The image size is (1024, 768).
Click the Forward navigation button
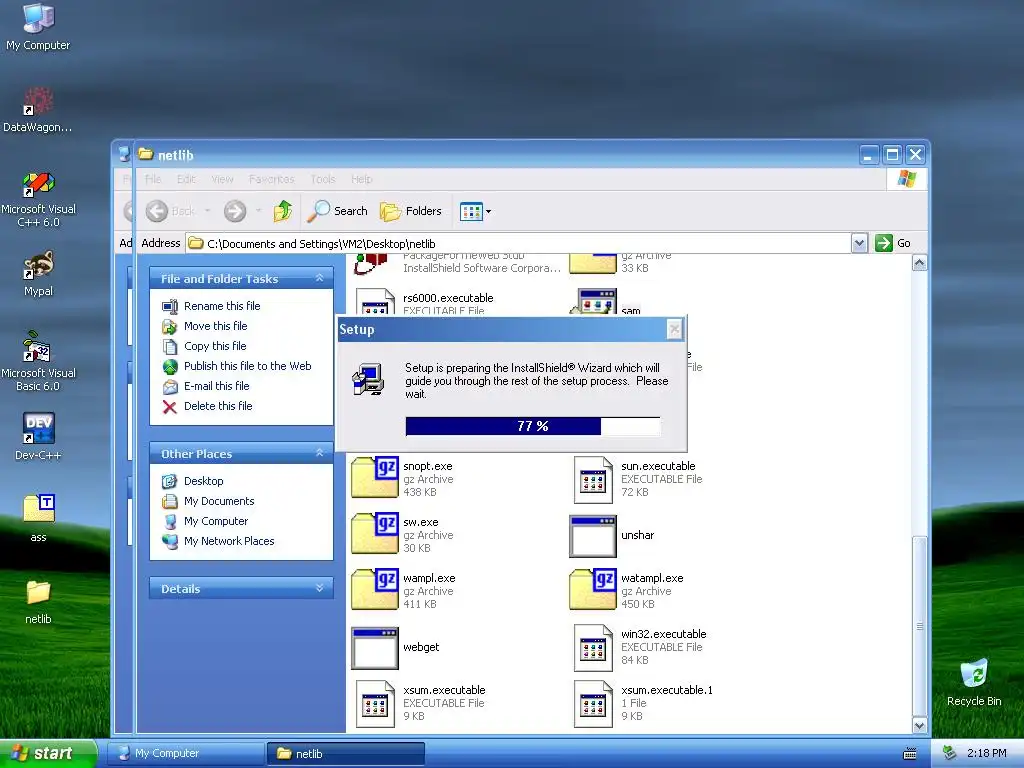pos(235,211)
